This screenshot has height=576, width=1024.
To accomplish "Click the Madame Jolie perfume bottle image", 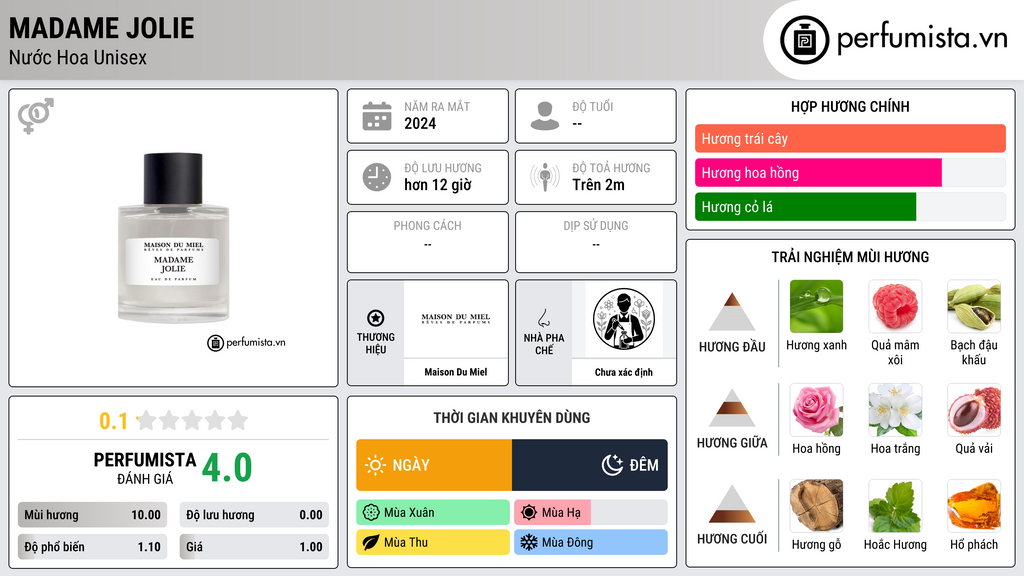I will [x=173, y=238].
